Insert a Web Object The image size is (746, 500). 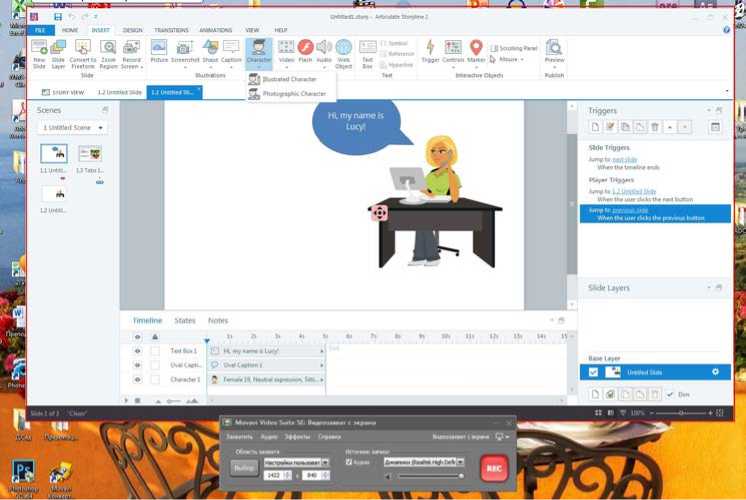(344, 54)
